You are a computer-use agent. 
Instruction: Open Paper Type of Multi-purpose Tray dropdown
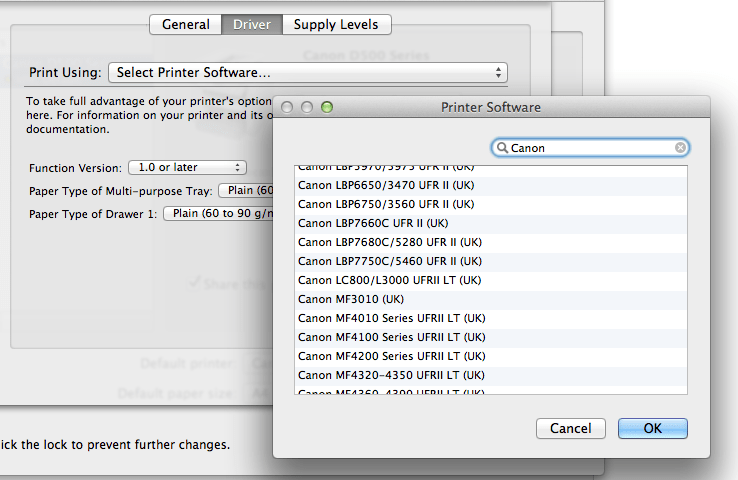[x=246, y=191]
